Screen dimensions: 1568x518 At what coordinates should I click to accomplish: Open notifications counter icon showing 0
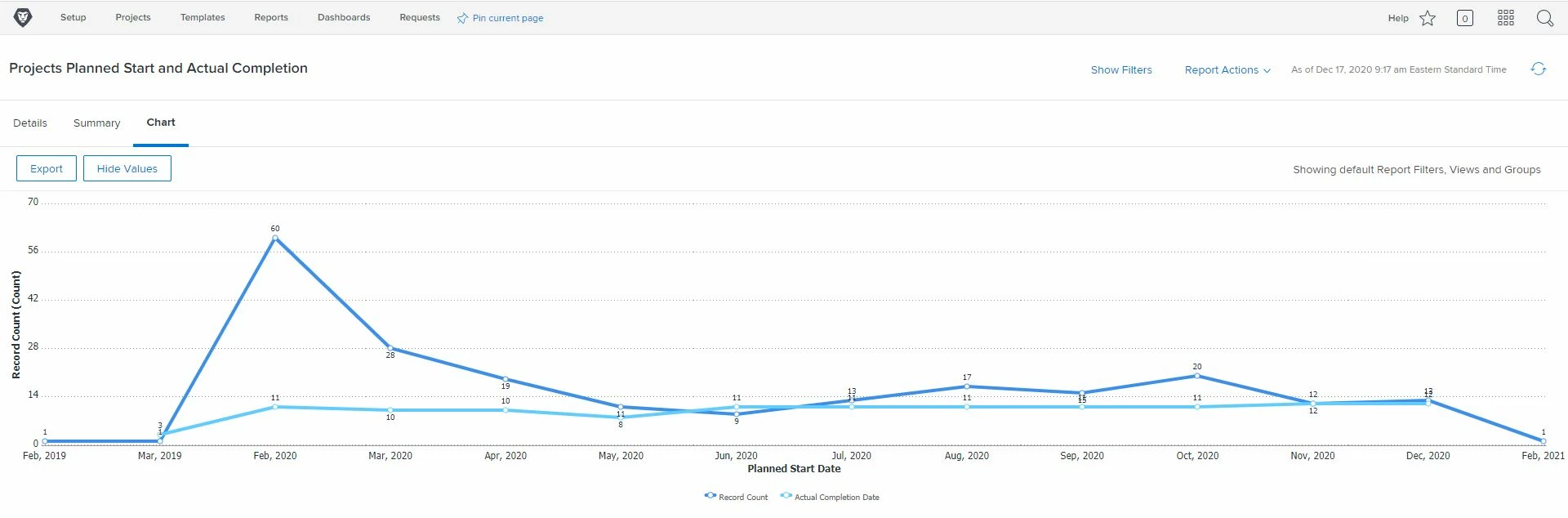click(1465, 18)
